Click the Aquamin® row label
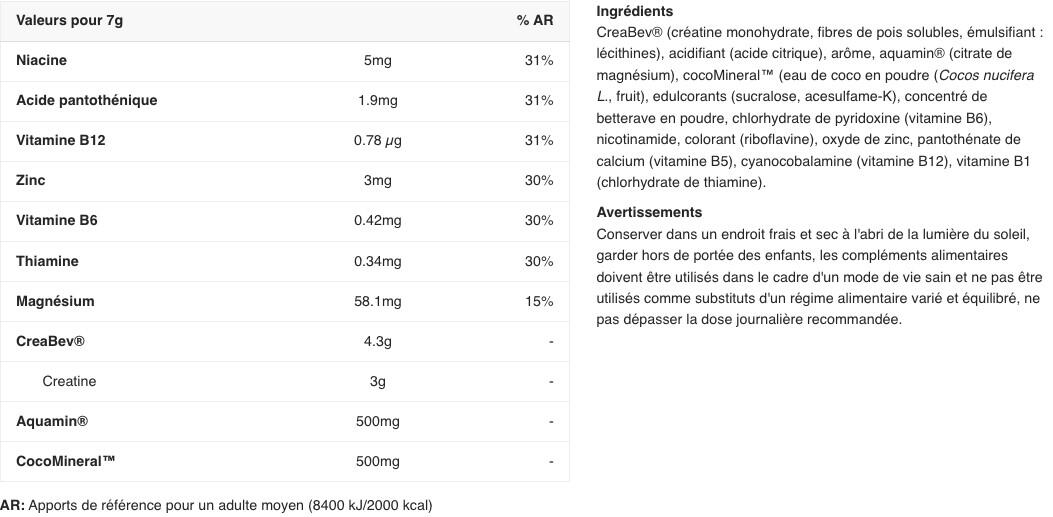Image resolution: width=1053 pixels, height=517 pixels. pyautogui.click(x=52, y=421)
